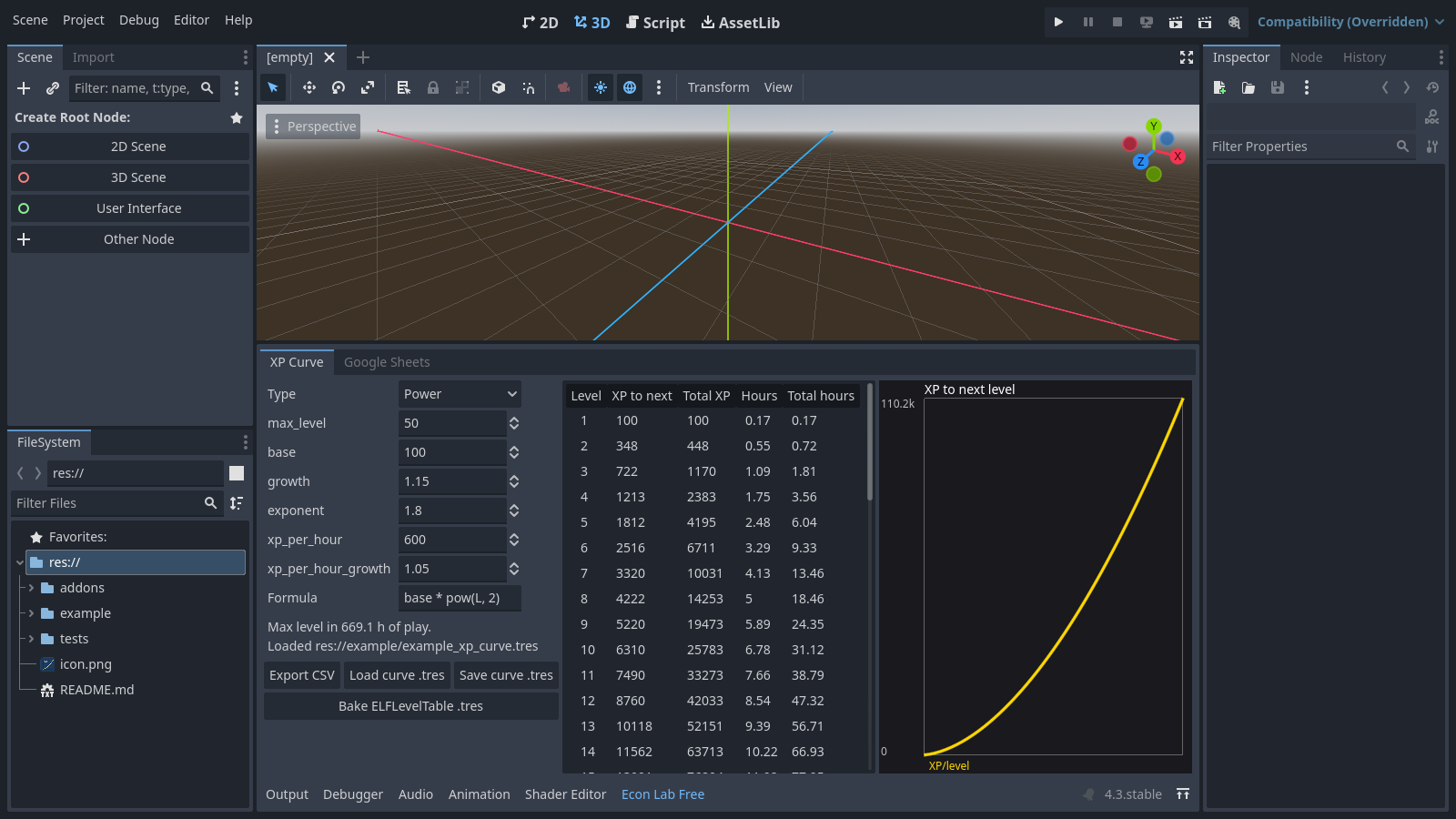Click the level table vertical scrollbar

coord(870,442)
